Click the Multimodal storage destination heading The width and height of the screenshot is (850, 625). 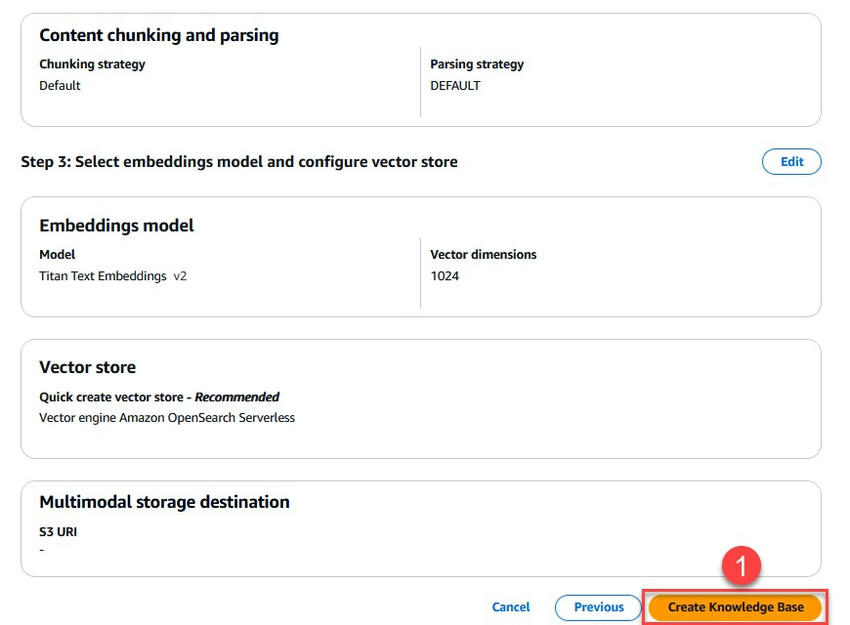164,502
